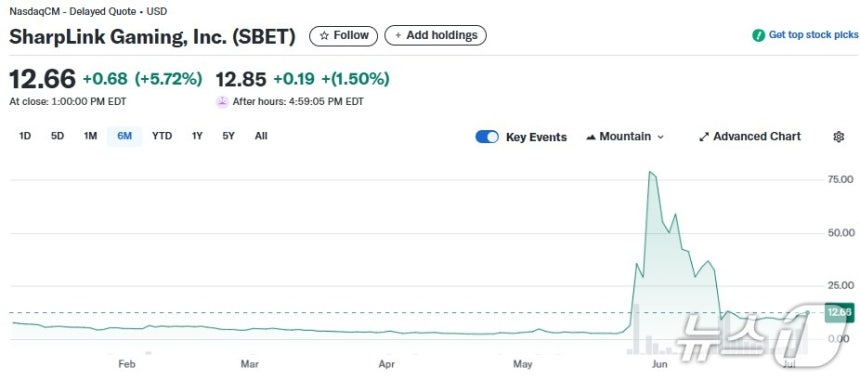This screenshot has width=860, height=380.
Task: Click the after hours moon icon
Action: click(222, 101)
